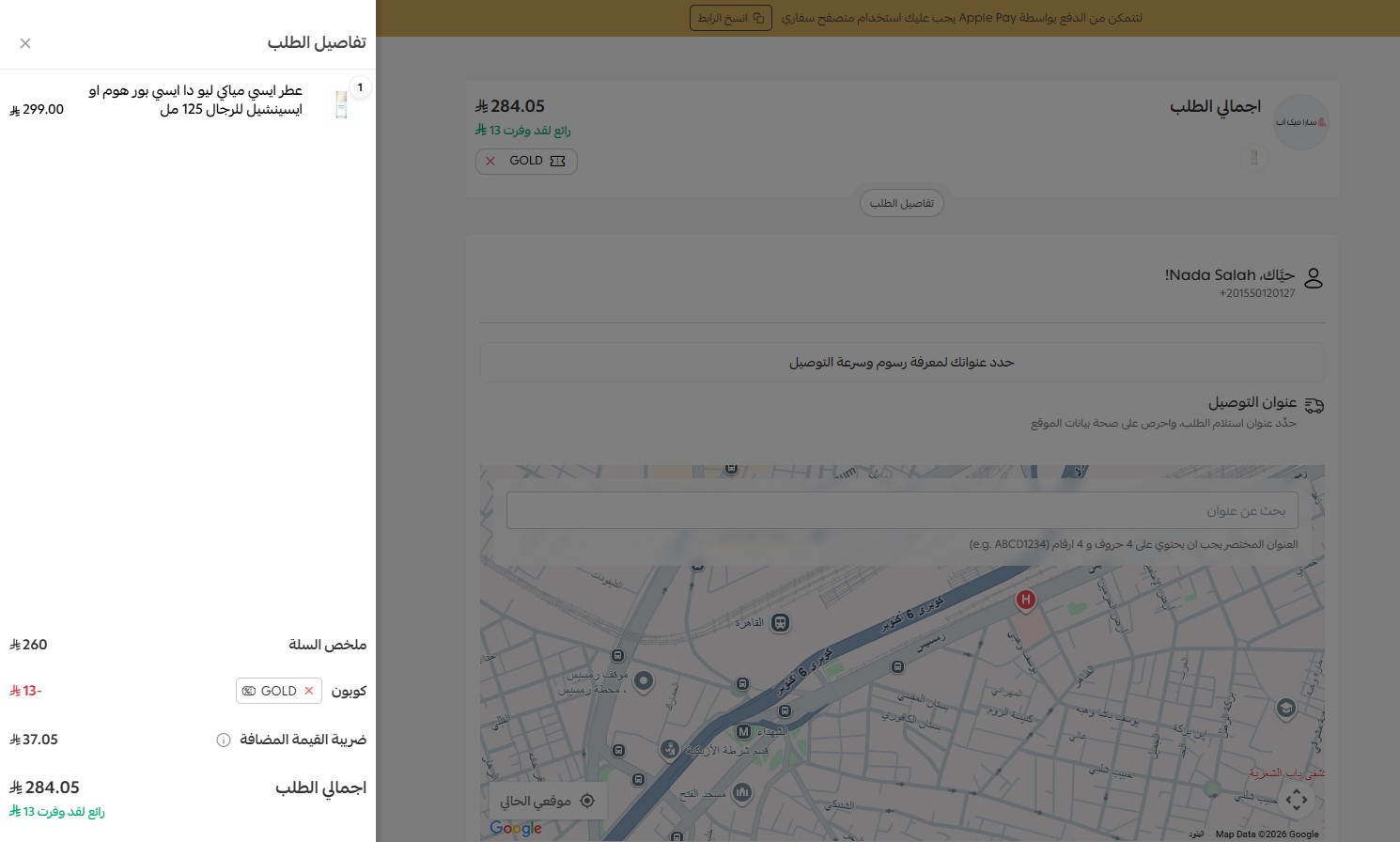Image resolution: width=1400 pixels, height=842 pixels.
Task: Click the coupon discount amount -13
Action: coord(25,691)
